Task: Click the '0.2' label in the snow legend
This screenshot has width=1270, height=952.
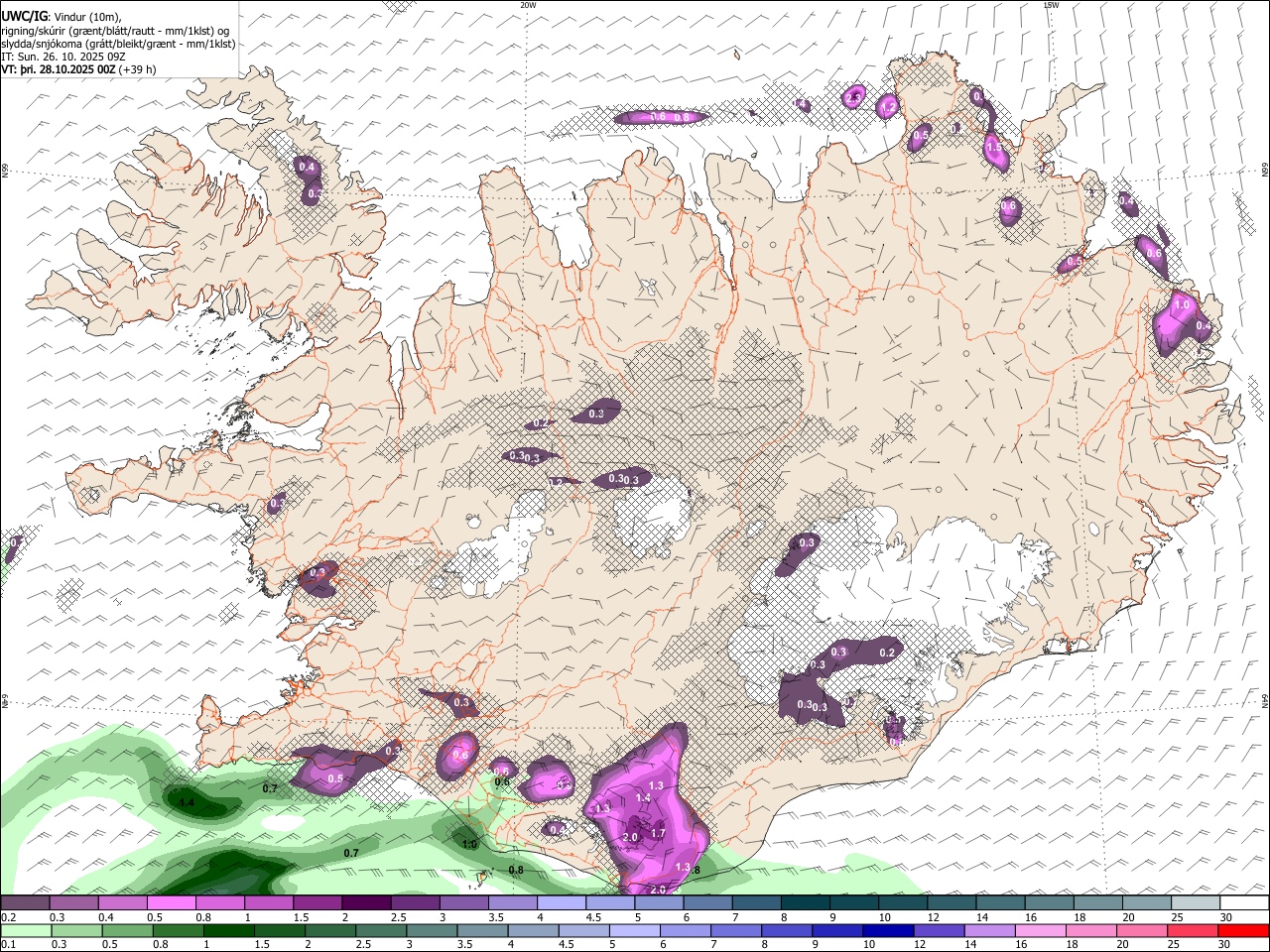Action: pyautogui.click(x=7, y=917)
